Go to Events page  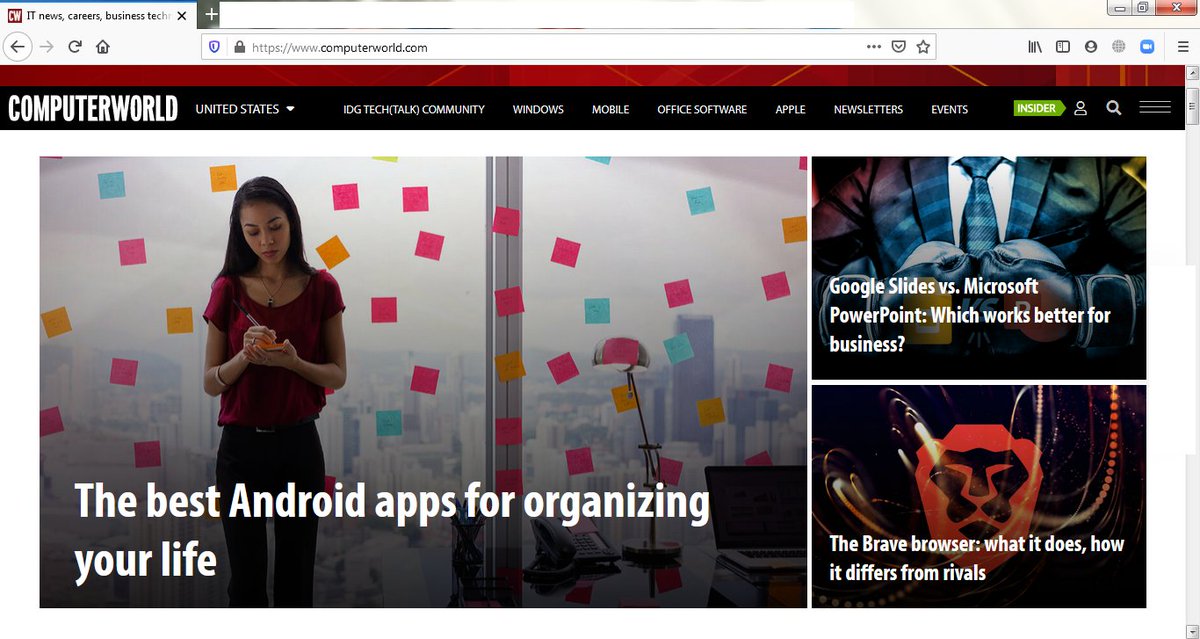pyautogui.click(x=949, y=110)
